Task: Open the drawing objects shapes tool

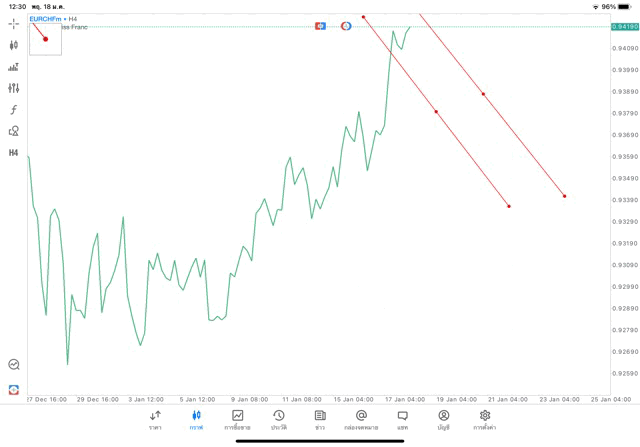Action: pyautogui.click(x=13, y=131)
